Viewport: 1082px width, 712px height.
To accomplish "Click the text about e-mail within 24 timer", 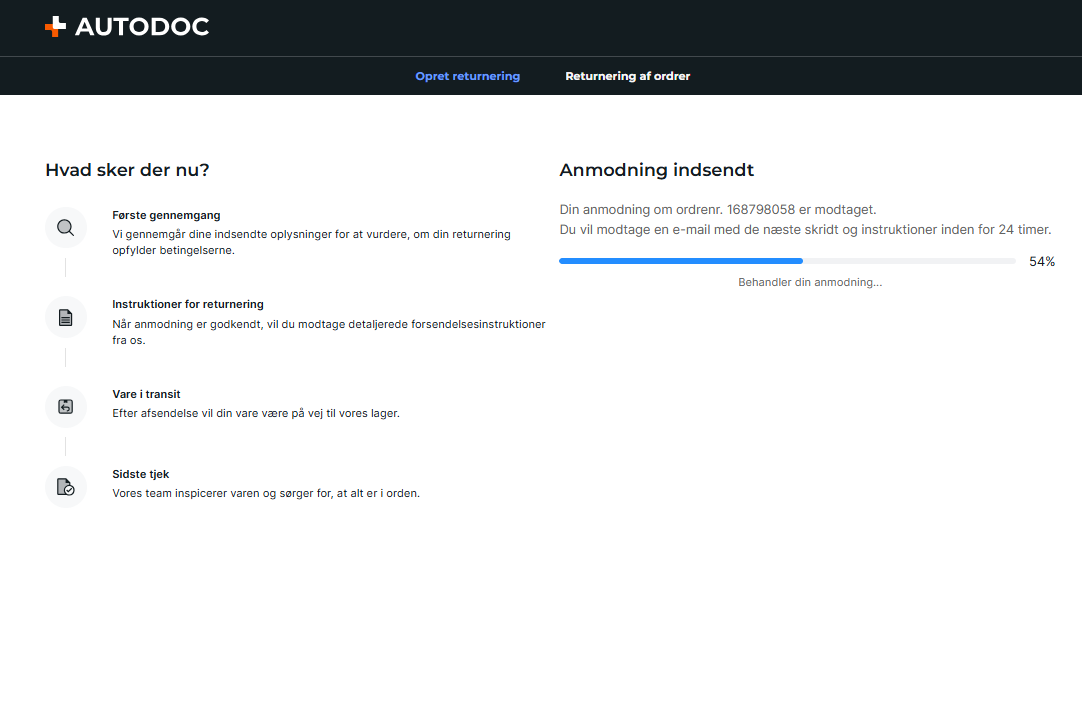I will click(x=805, y=230).
